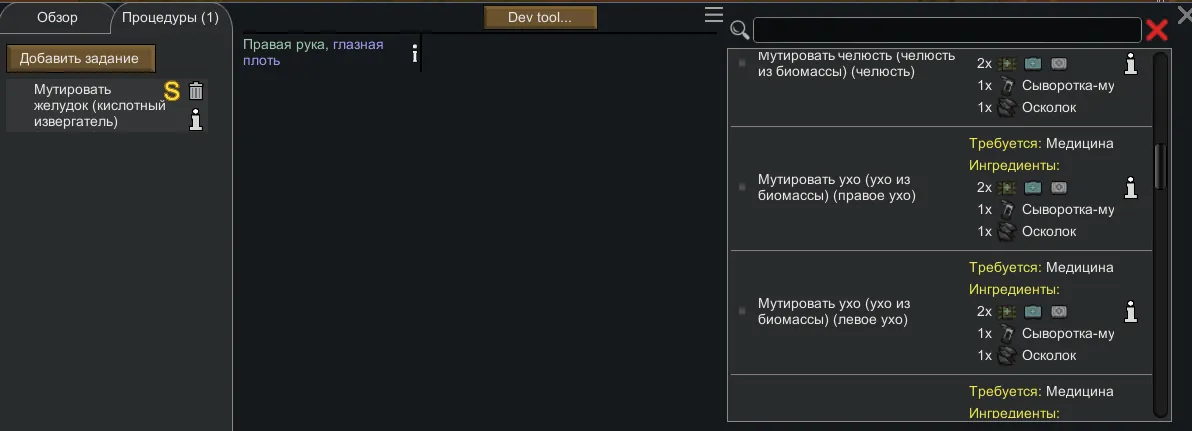
Task: Suspend the acid stomach mutation bill
Action: pos(172,91)
